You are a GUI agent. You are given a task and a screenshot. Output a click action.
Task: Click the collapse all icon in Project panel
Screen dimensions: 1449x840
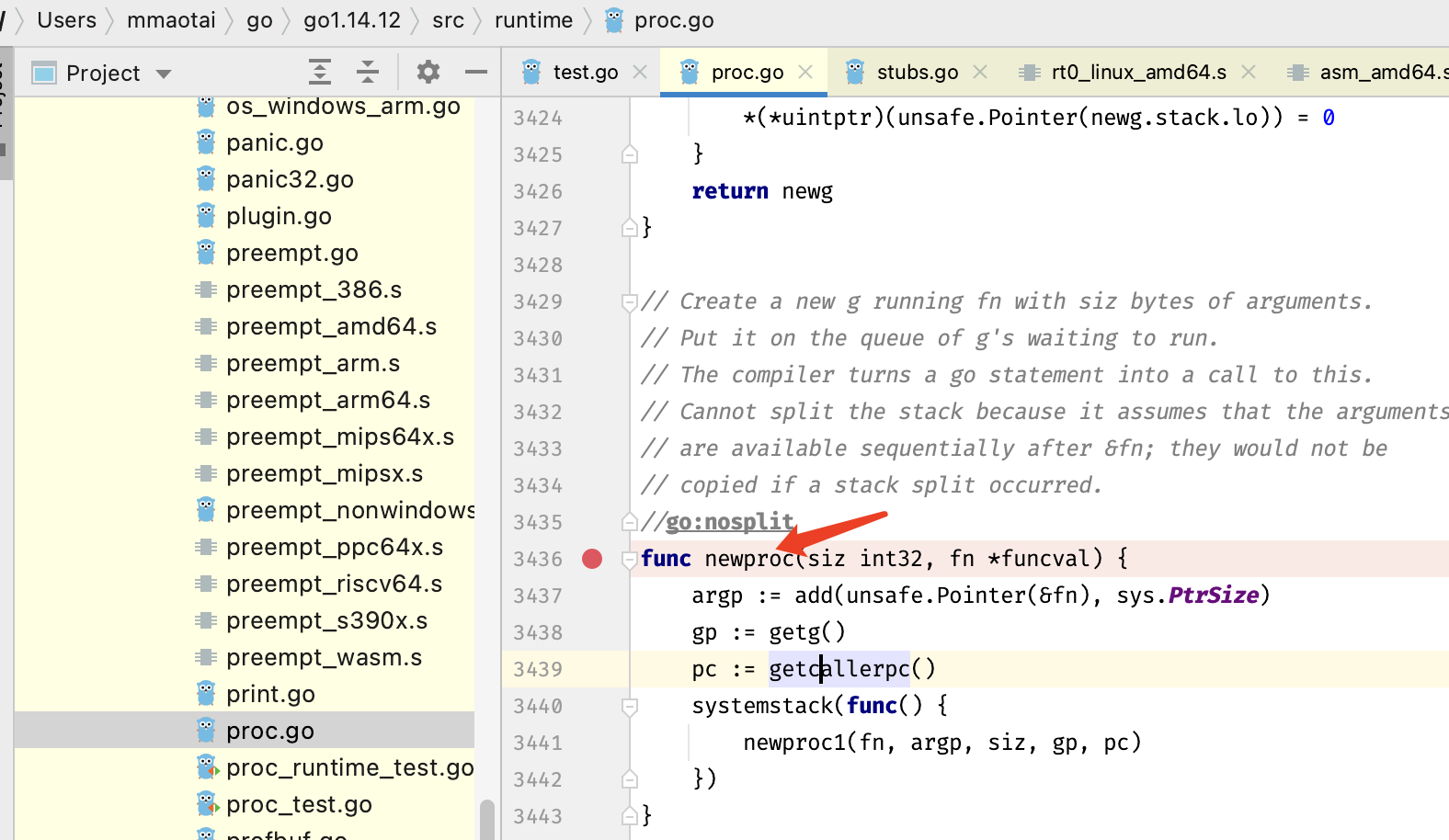coord(368,72)
